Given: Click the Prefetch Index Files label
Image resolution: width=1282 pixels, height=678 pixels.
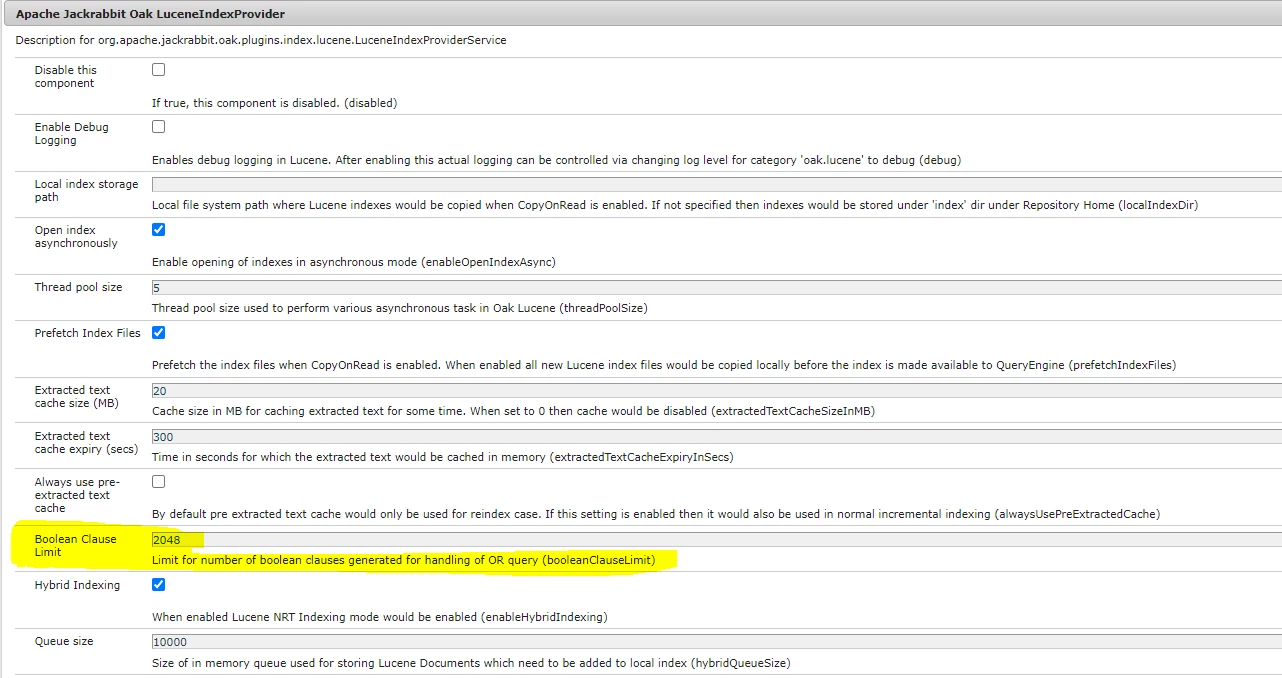Looking at the screenshot, I should [x=87, y=333].
